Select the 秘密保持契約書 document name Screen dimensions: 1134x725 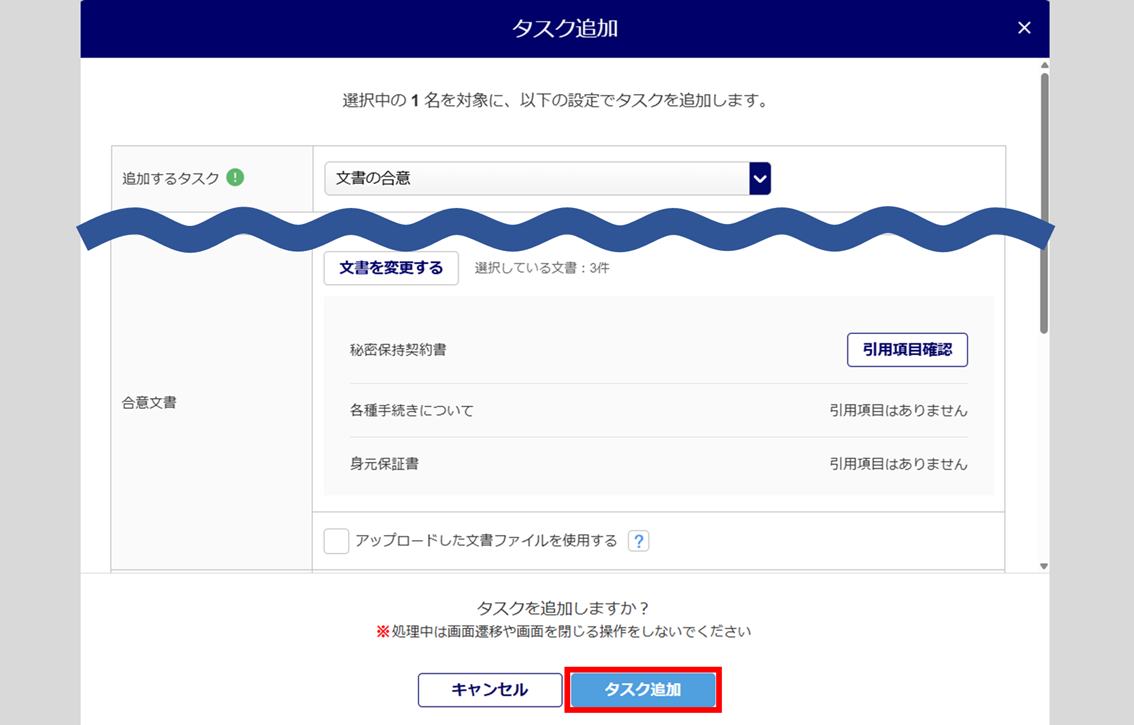click(x=398, y=350)
